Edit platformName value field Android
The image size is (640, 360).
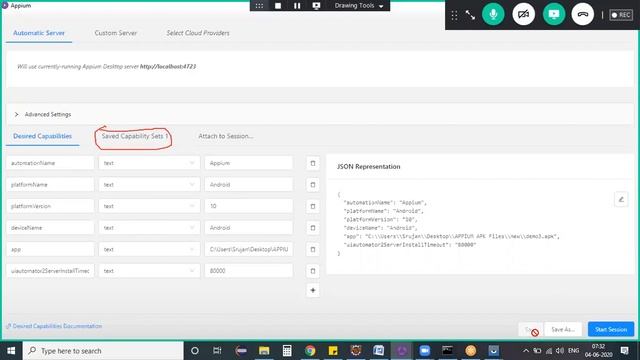[x=249, y=184]
